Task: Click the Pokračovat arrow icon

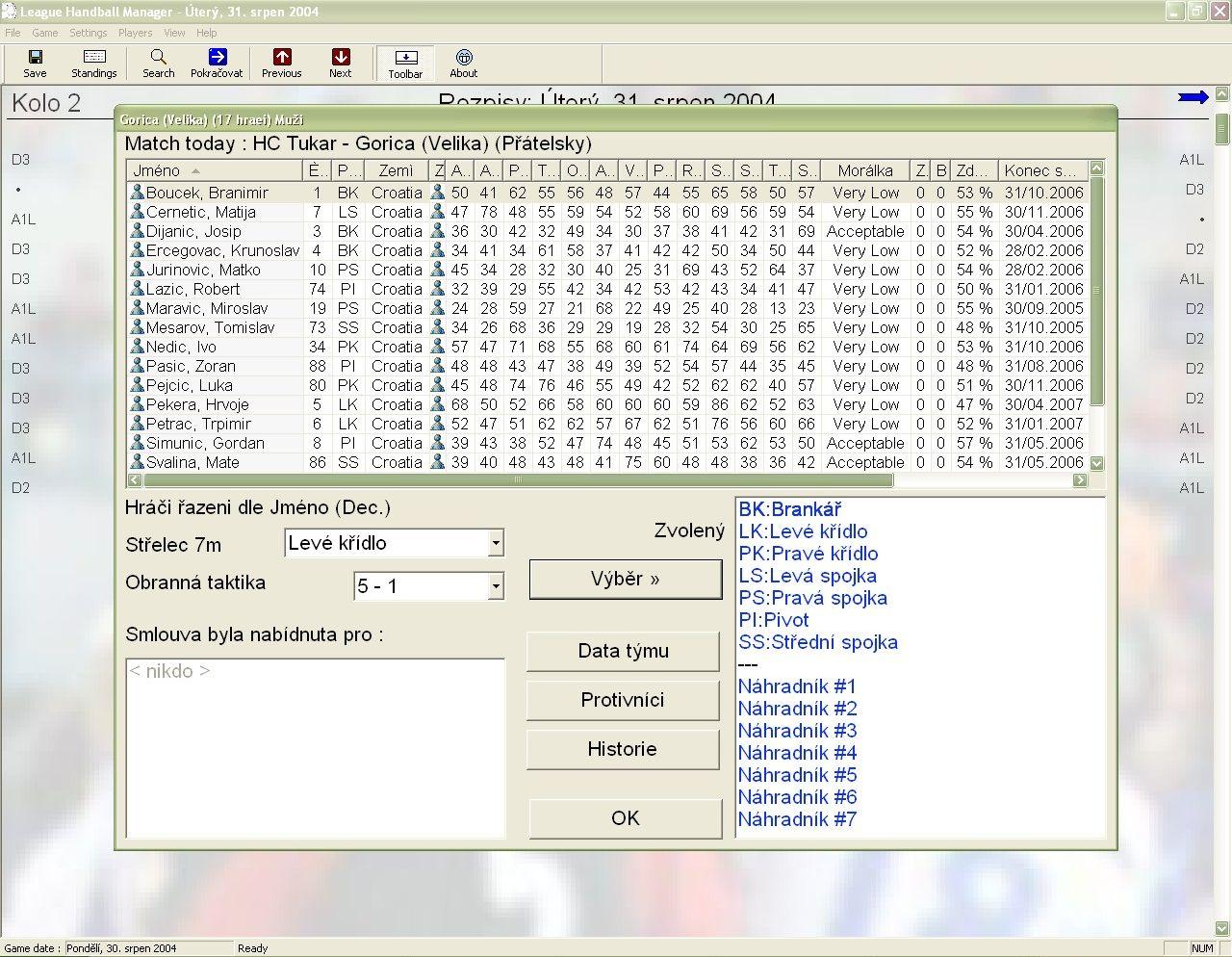Action: (217, 58)
